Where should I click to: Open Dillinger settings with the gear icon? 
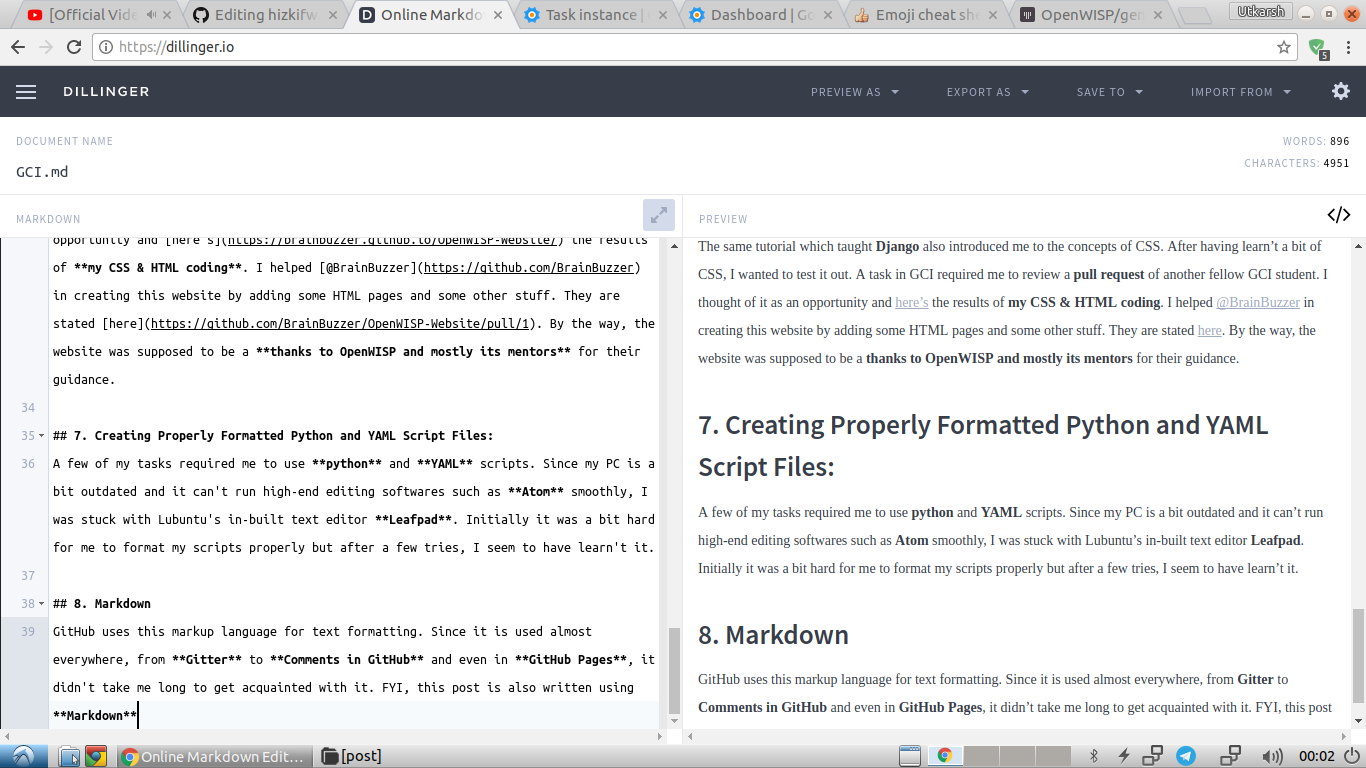1340,91
